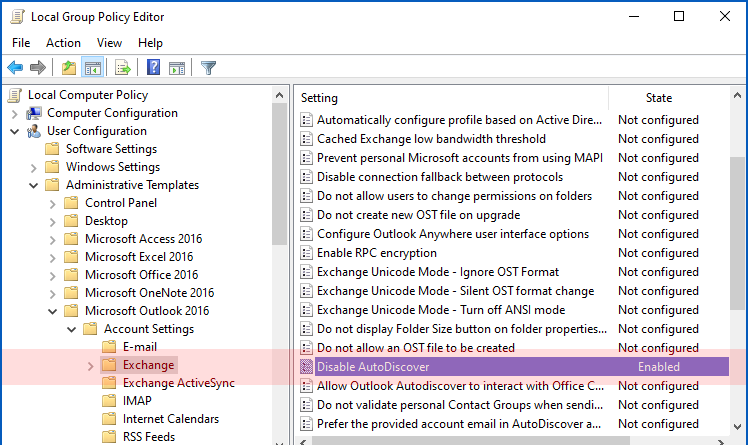Select Prefer the provided account email in AutoDiscover
748x445 pixels.
pyautogui.click(x=458, y=424)
